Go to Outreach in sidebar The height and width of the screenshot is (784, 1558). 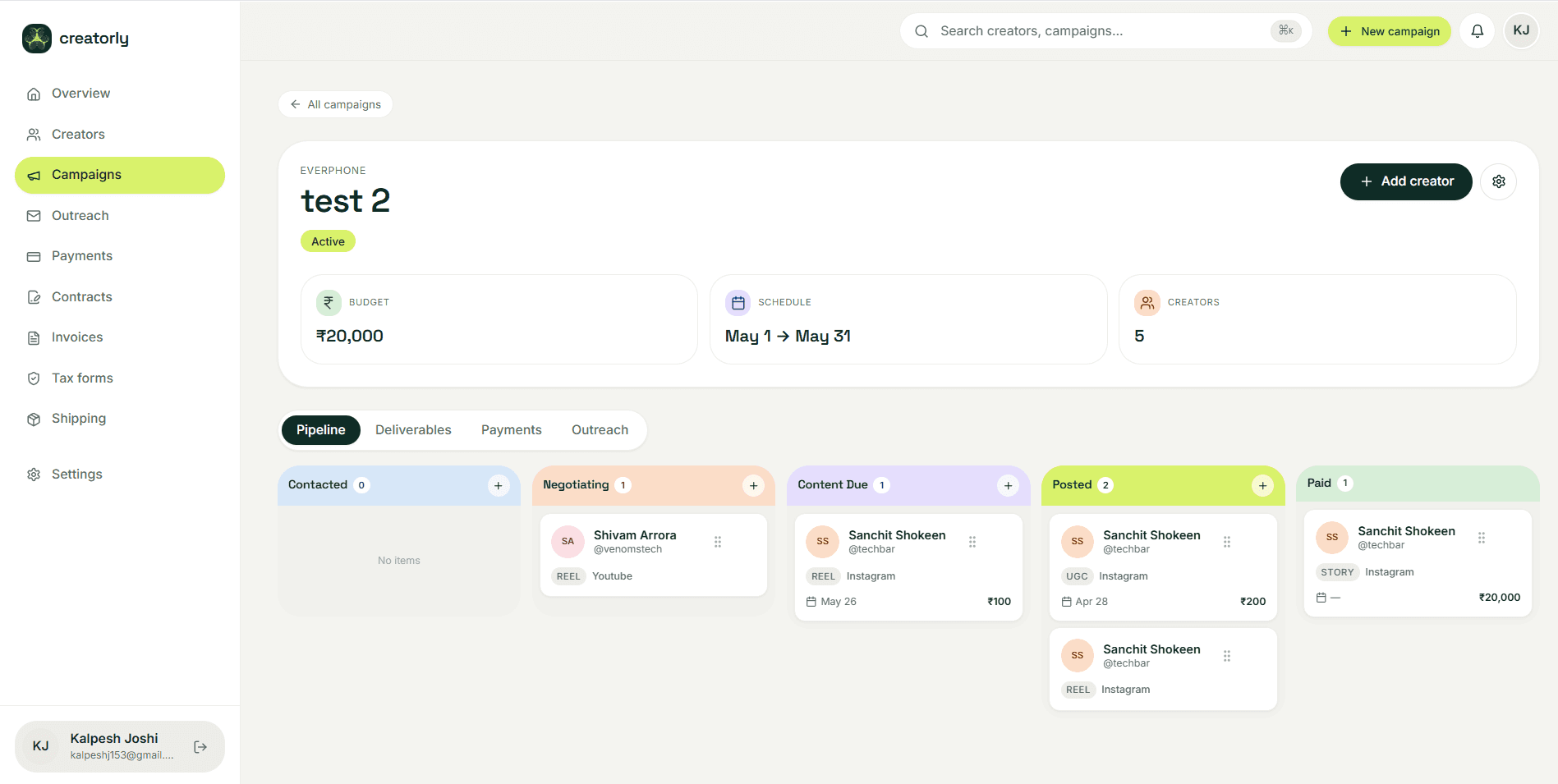(120, 216)
